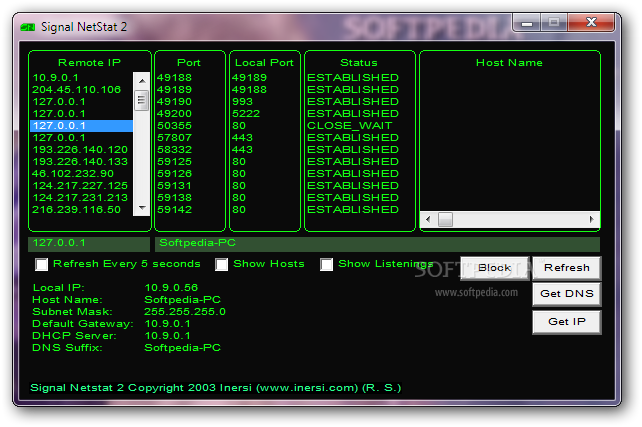Click the Subnet Mask value 255.255.255.0
The image size is (642, 427).
(x=185, y=312)
